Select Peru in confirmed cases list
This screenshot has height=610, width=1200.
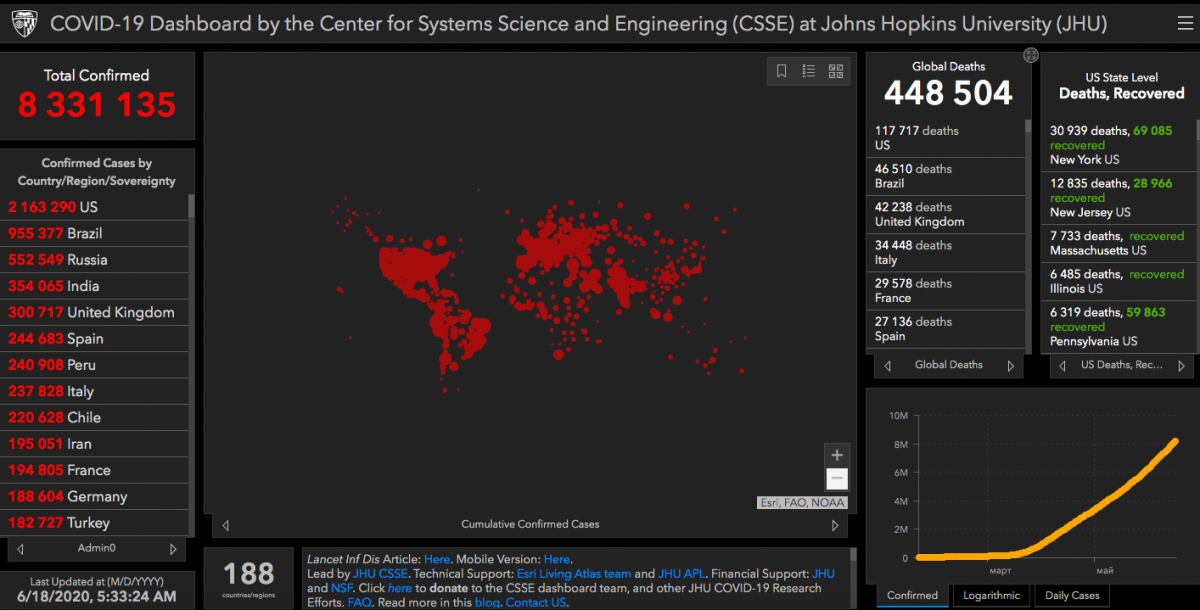94,365
